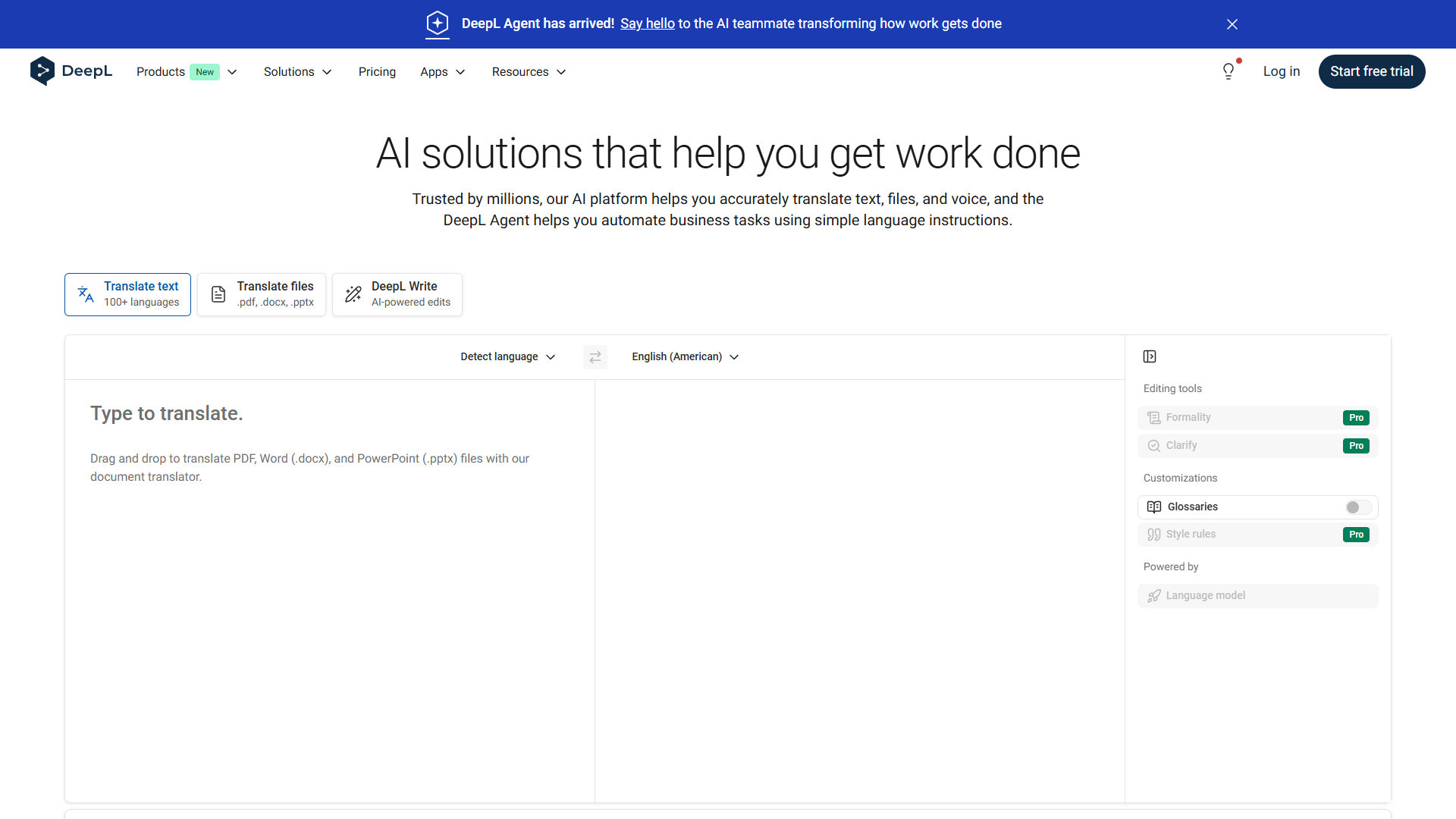Dismiss the DeepL Agent announcement banner
The image size is (1456, 819).
point(1232,24)
